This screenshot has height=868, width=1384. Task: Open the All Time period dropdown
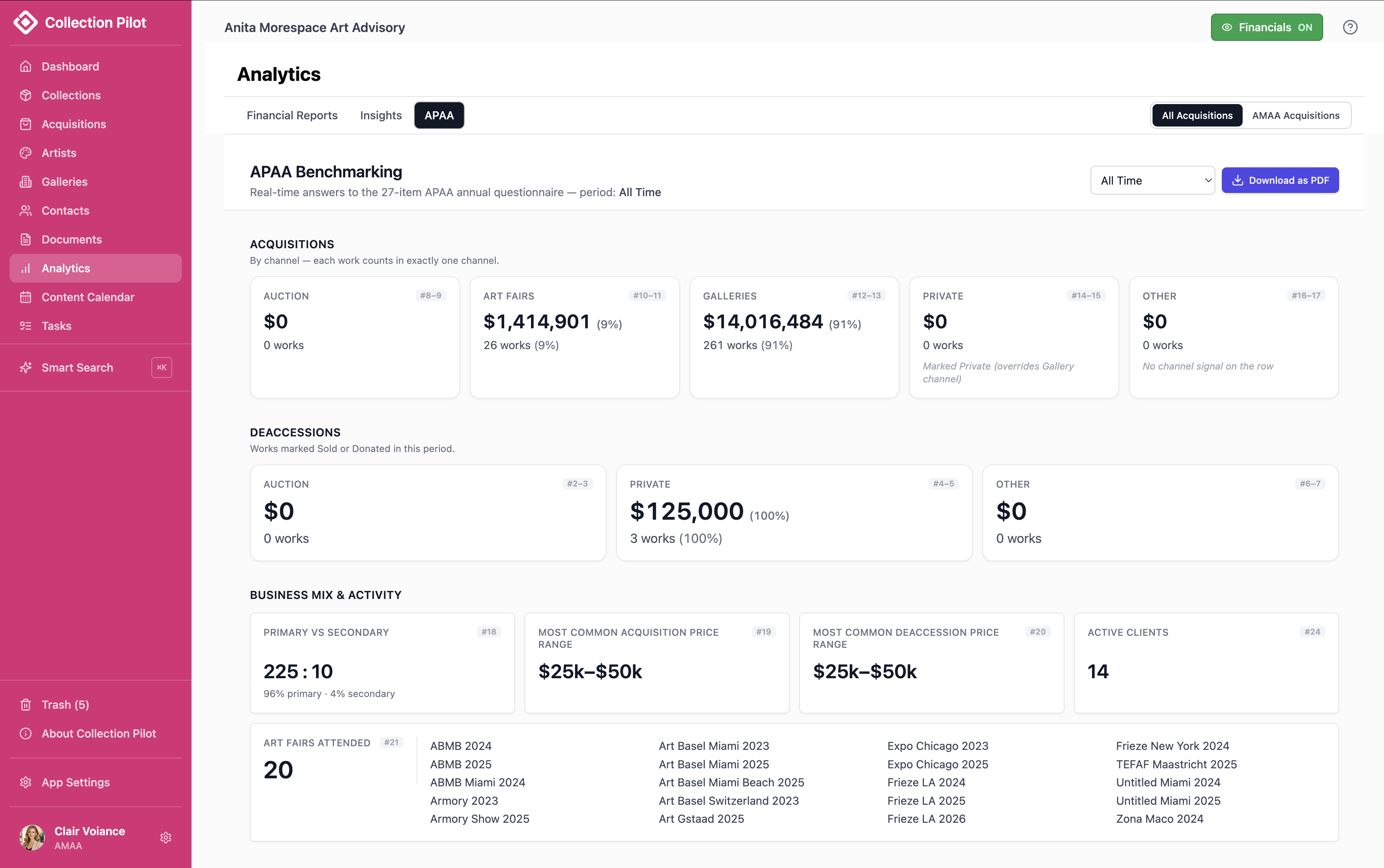[1152, 180]
